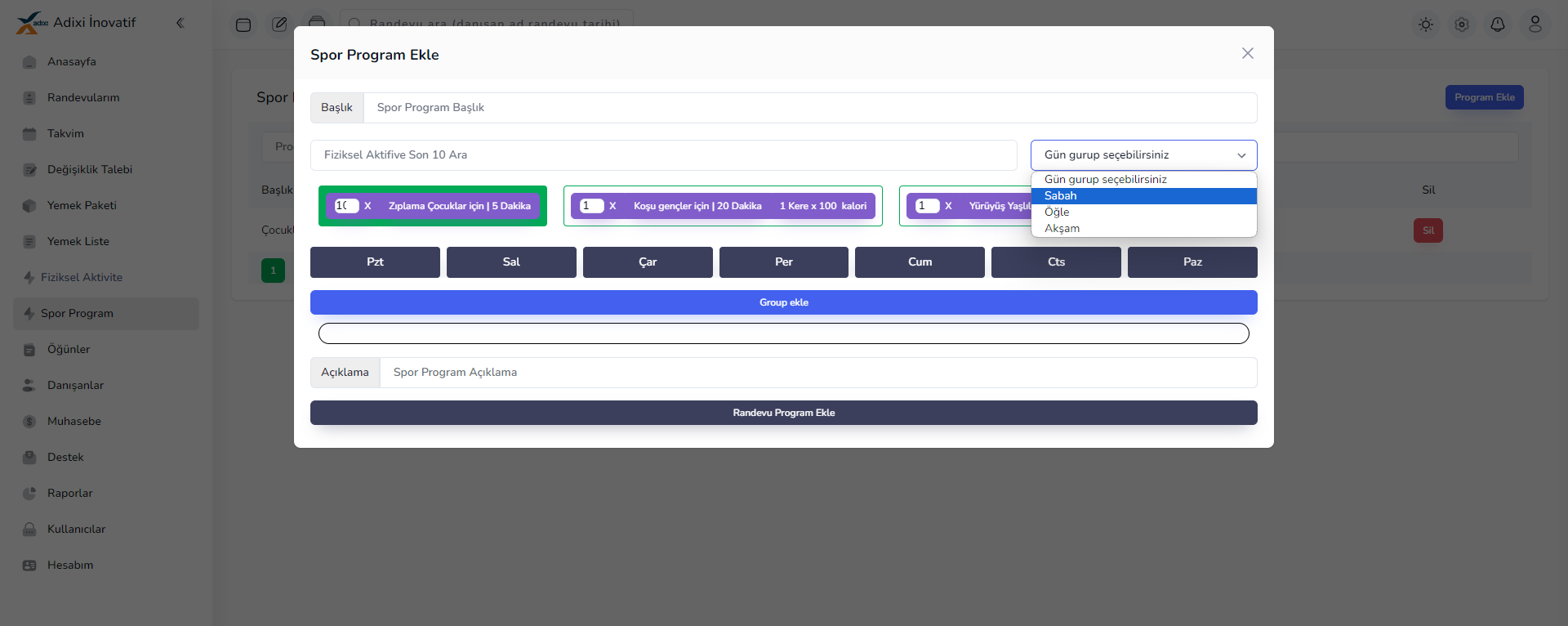Click the Program Ekle button behind dialog
Screen dimensions: 1568x626
click(1485, 97)
